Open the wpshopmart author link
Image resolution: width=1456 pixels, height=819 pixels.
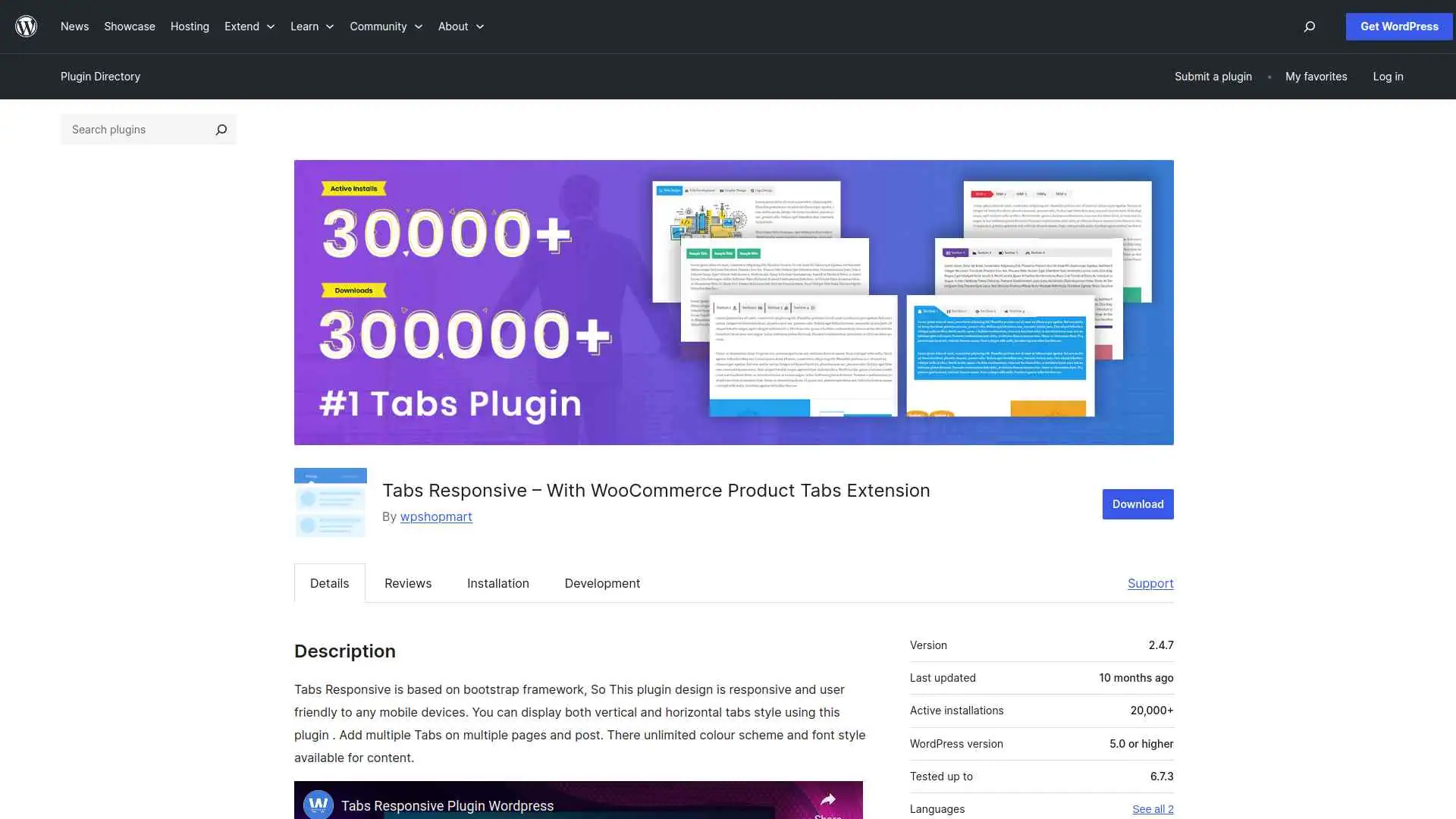[436, 516]
